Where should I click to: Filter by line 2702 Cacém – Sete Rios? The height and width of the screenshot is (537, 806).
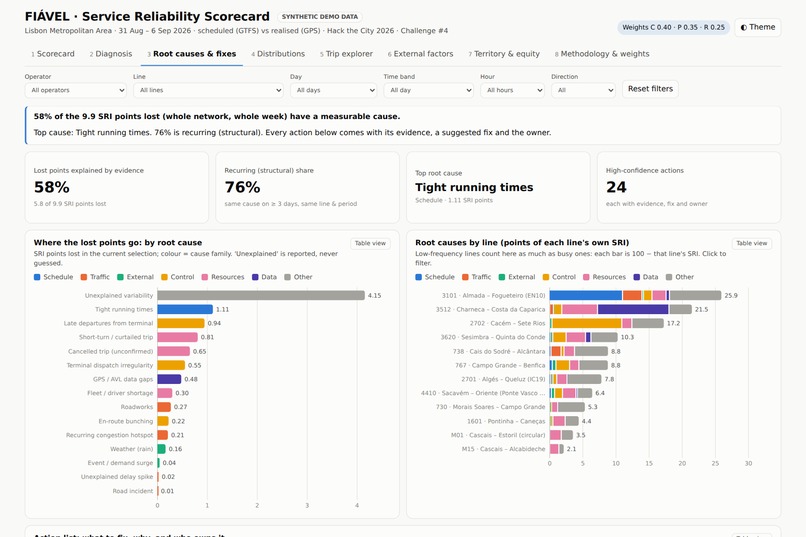[607, 323]
